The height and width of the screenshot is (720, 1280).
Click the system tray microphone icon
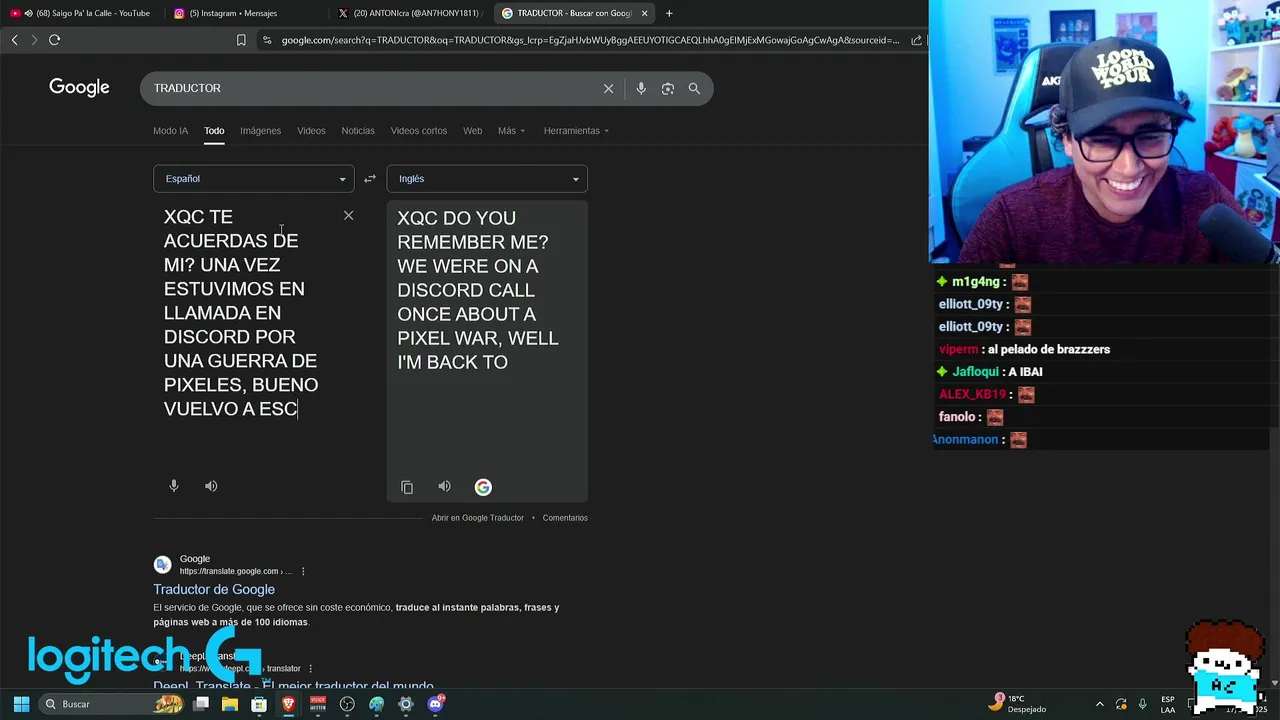(x=1142, y=704)
